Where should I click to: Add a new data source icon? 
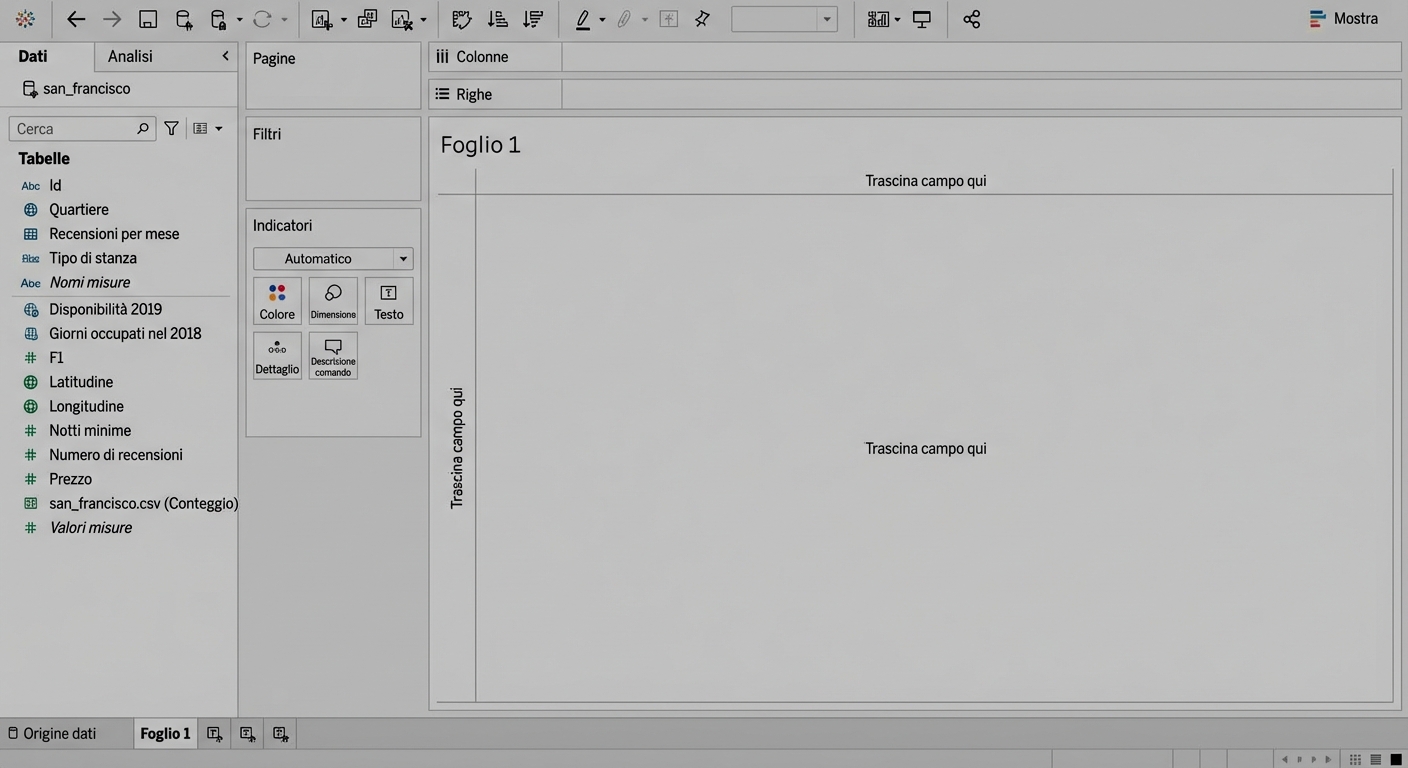(184, 19)
